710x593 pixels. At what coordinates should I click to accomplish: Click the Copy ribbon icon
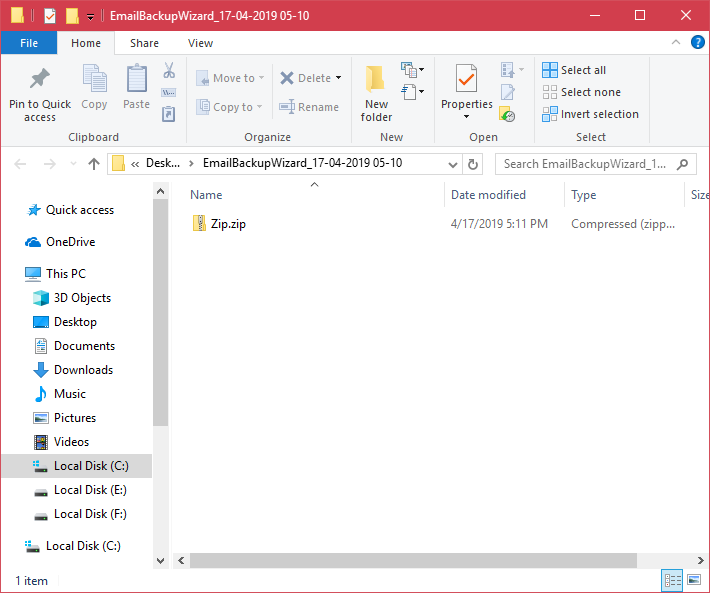pyautogui.click(x=94, y=78)
